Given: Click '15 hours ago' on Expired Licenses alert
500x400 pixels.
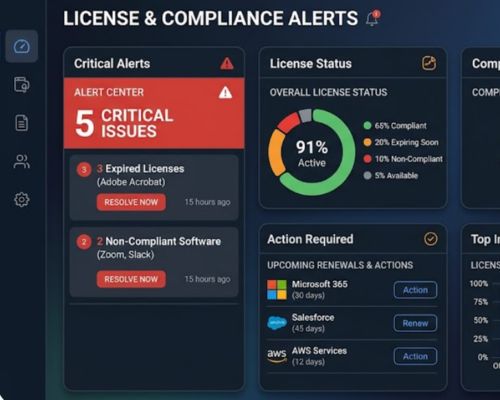Looking at the screenshot, I should [207, 202].
